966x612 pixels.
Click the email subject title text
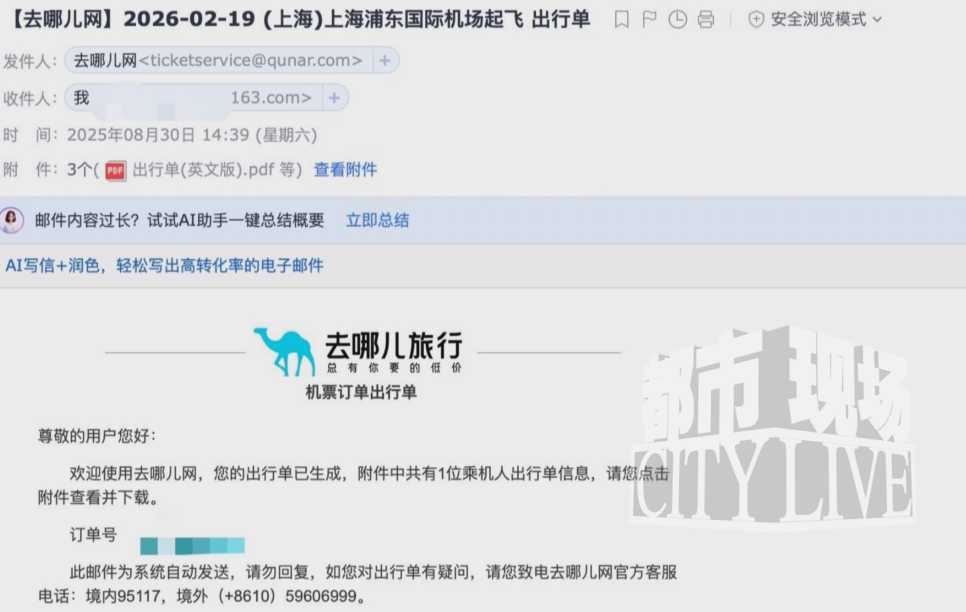pyautogui.click(x=300, y=19)
